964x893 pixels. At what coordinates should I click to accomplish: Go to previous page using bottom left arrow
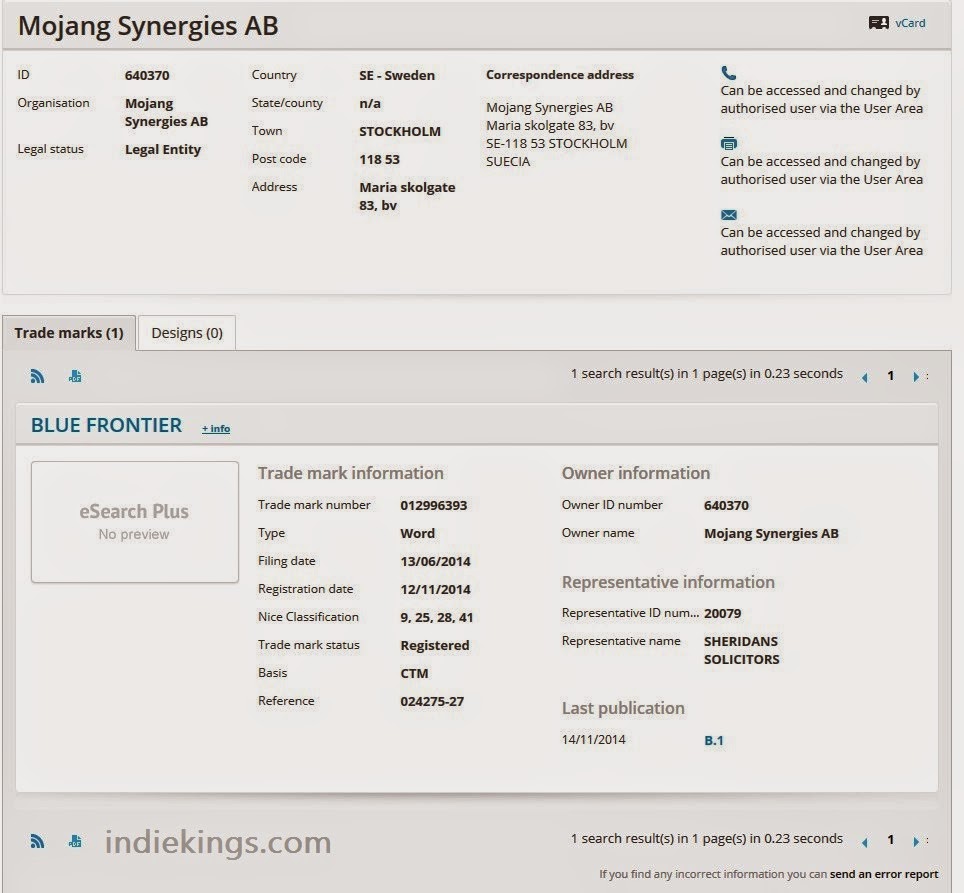[x=865, y=842]
